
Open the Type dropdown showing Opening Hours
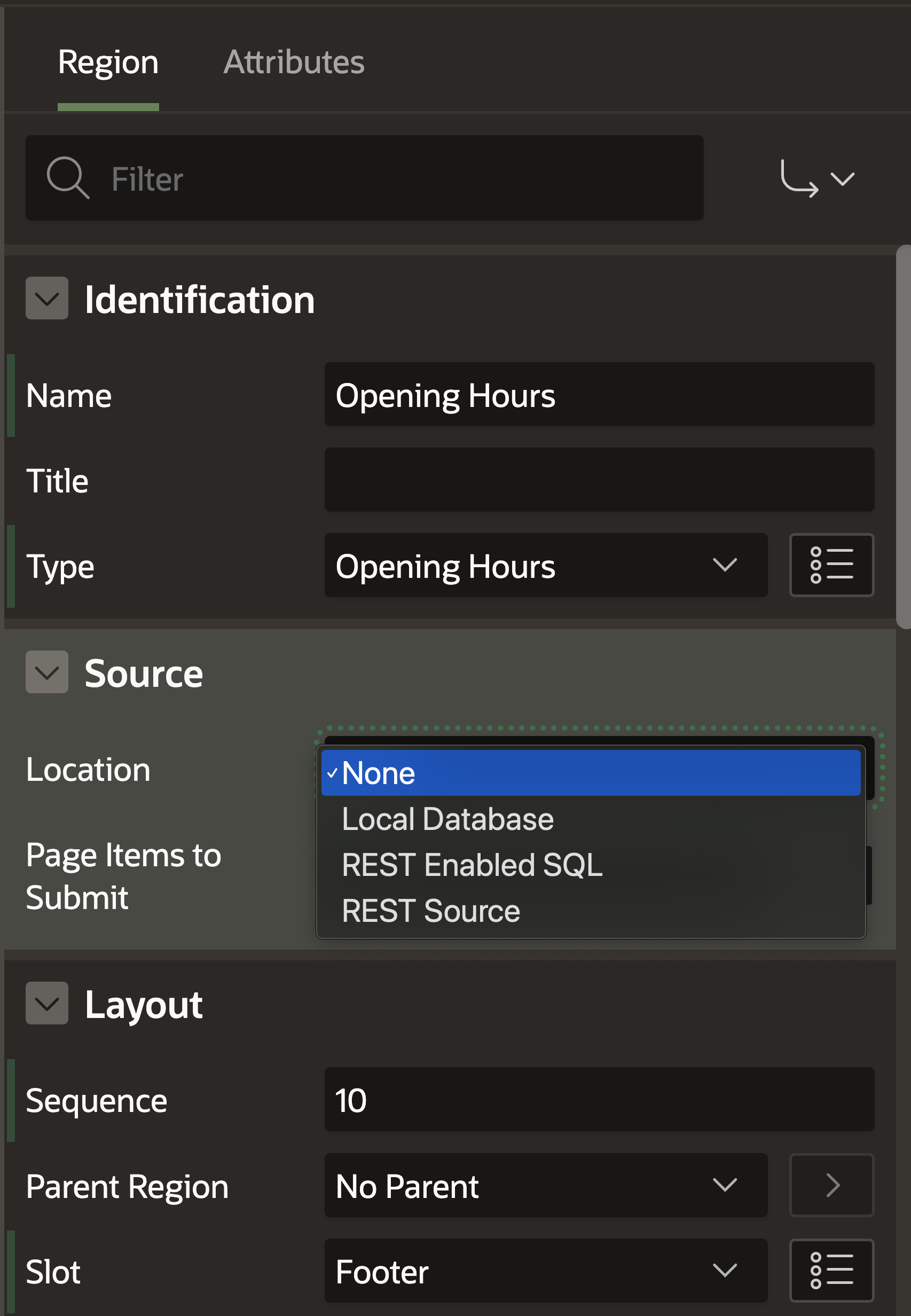point(545,565)
